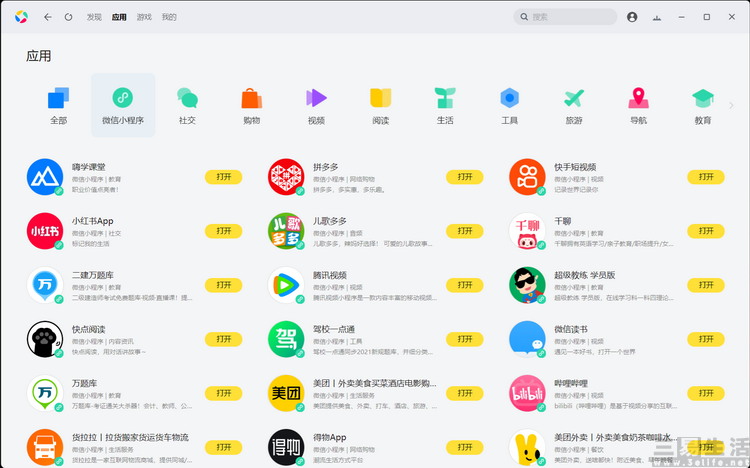The height and width of the screenshot is (468, 750).
Task: Open 嗨学课堂 with its 打开 button
Action: point(224,177)
